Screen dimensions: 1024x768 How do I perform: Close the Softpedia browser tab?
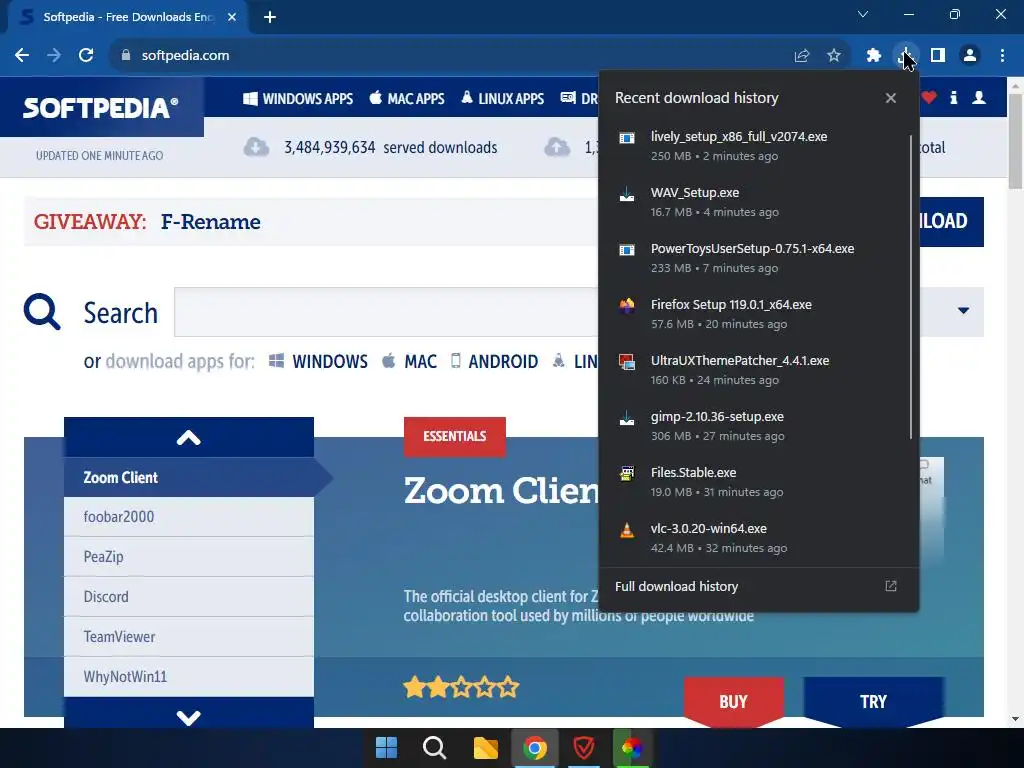232,17
